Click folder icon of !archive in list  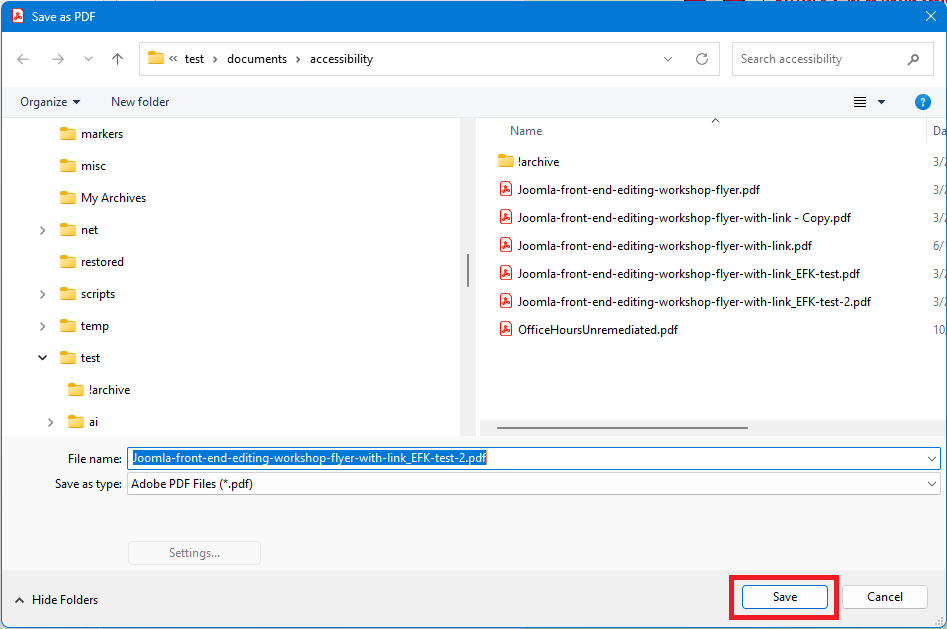coord(506,161)
